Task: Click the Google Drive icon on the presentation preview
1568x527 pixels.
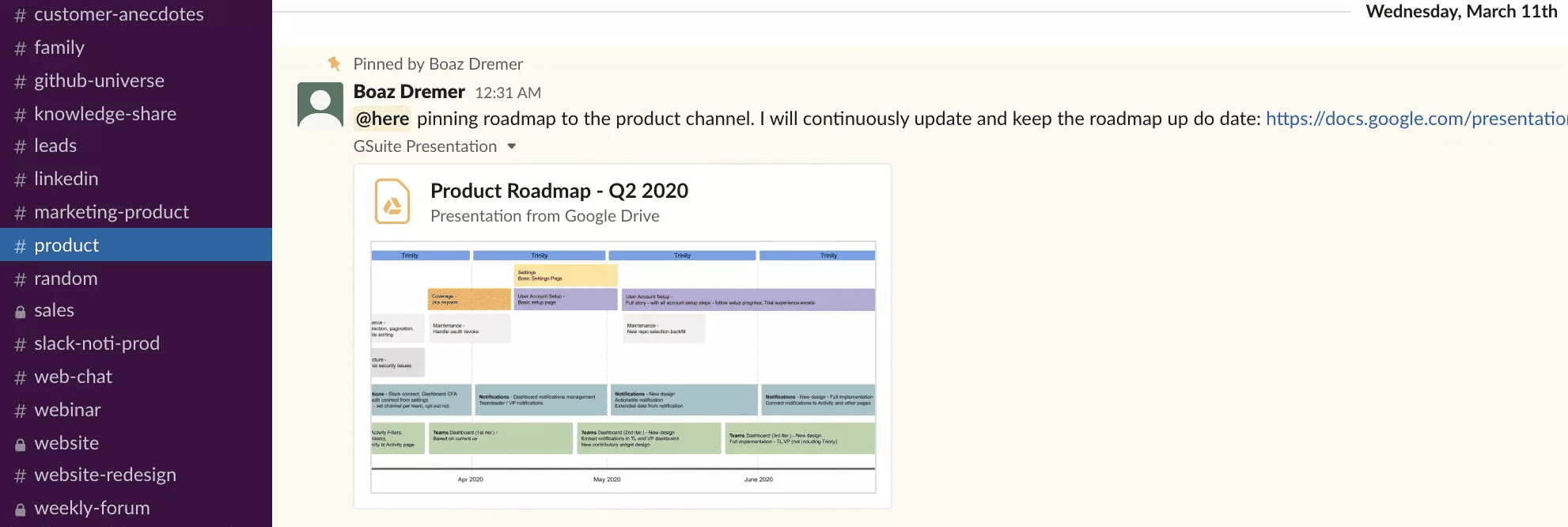Action: click(x=391, y=201)
